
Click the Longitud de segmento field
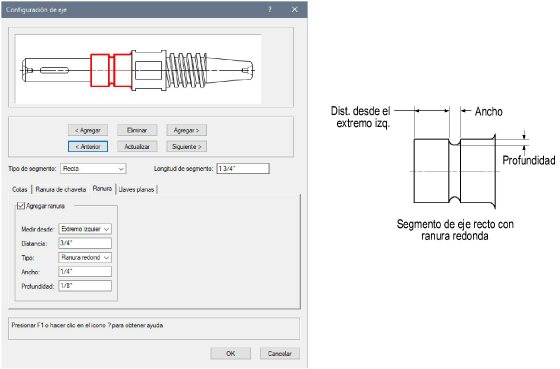243,169
